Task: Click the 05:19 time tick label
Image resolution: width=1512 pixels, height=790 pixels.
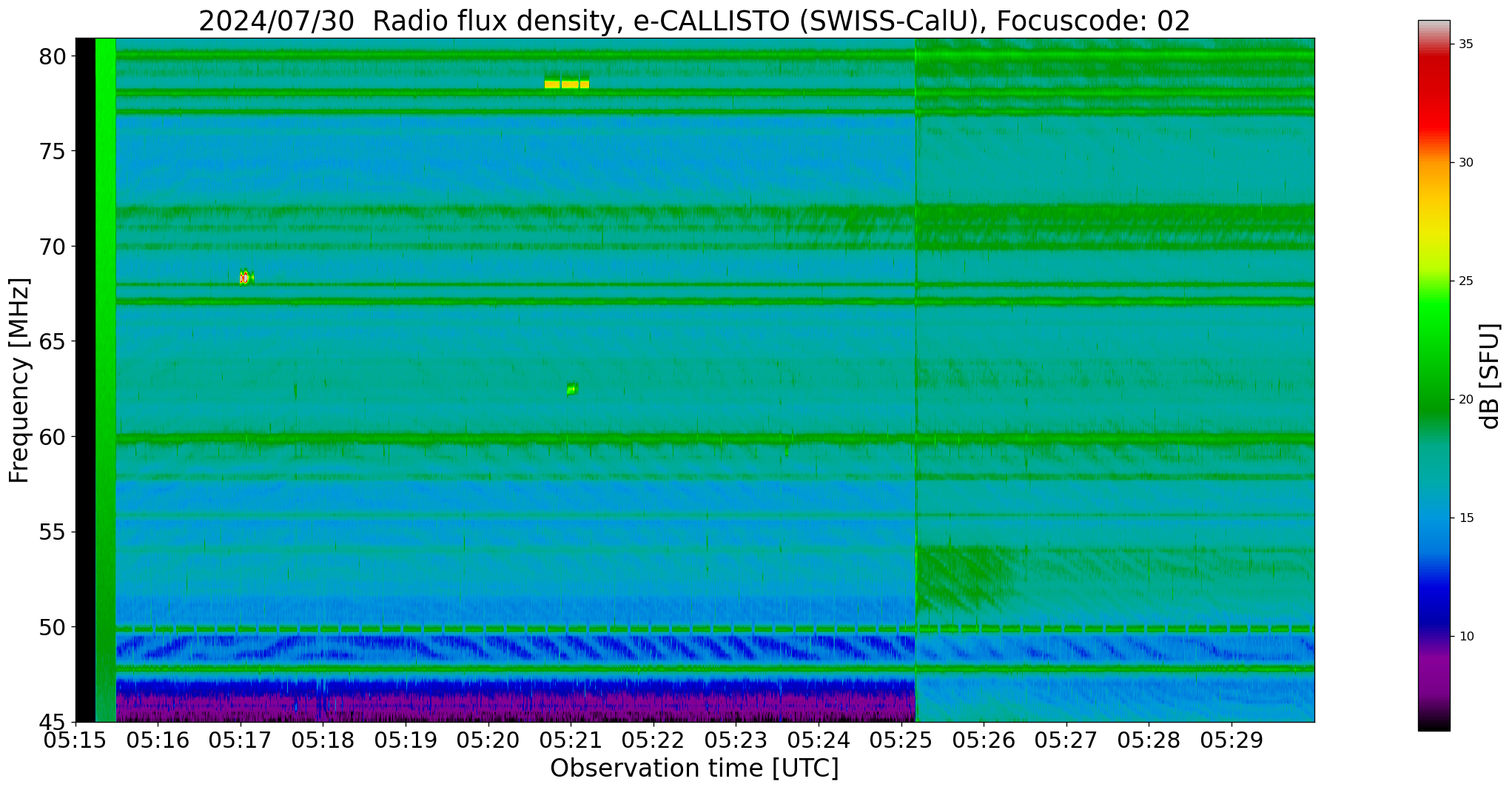Action: click(x=406, y=740)
